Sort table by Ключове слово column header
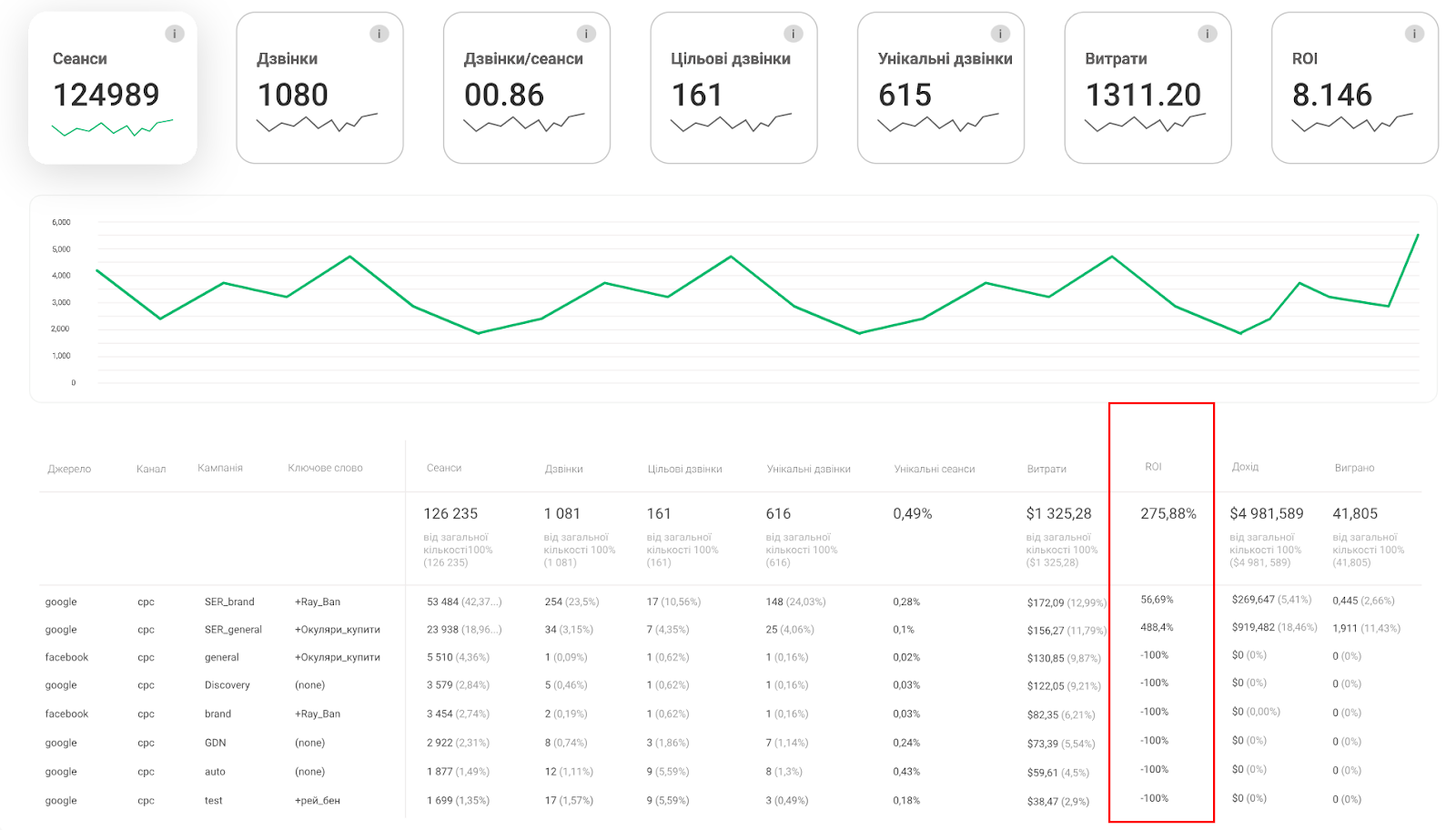This screenshot has height=830, width=1456. [x=325, y=468]
